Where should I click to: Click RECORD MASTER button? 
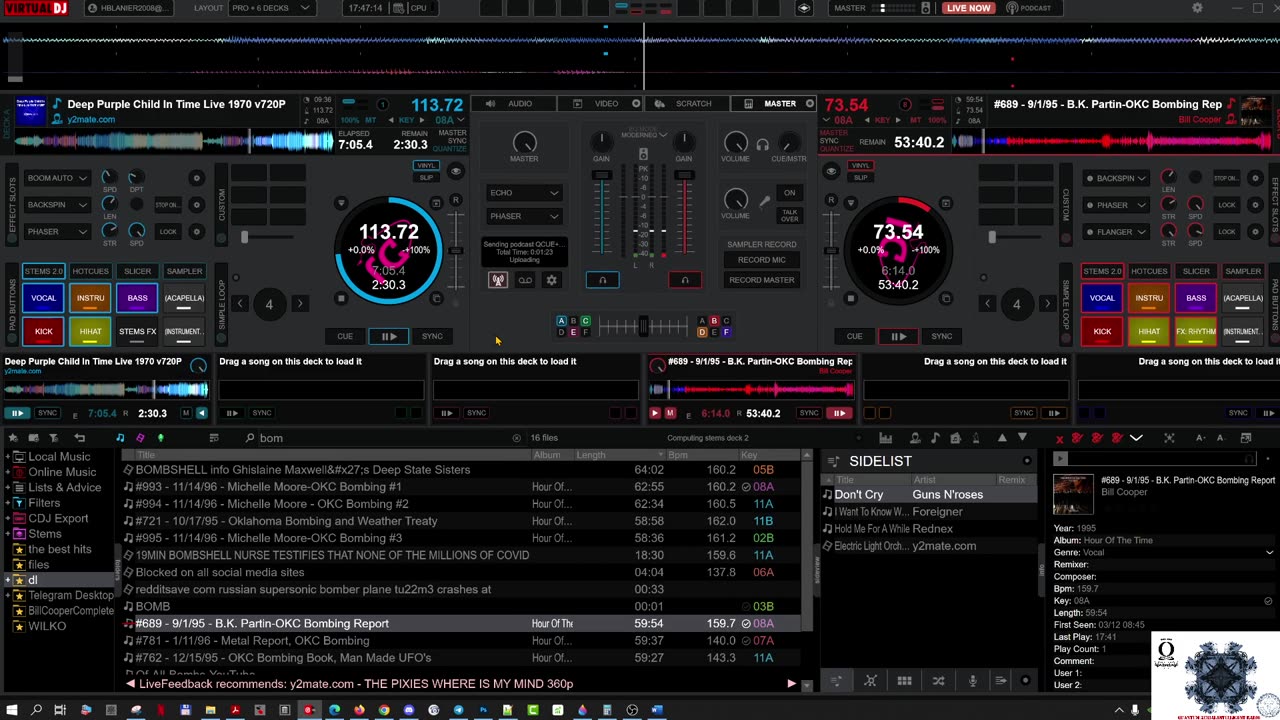point(761,280)
